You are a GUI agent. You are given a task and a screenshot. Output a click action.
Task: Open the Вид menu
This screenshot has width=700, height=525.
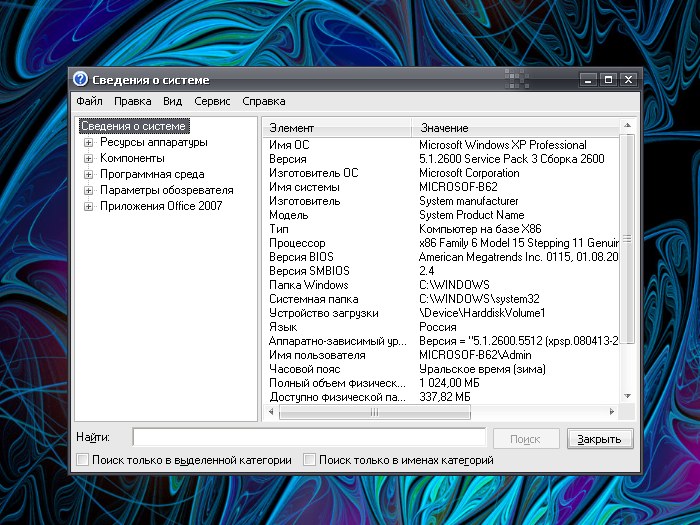pos(172,101)
